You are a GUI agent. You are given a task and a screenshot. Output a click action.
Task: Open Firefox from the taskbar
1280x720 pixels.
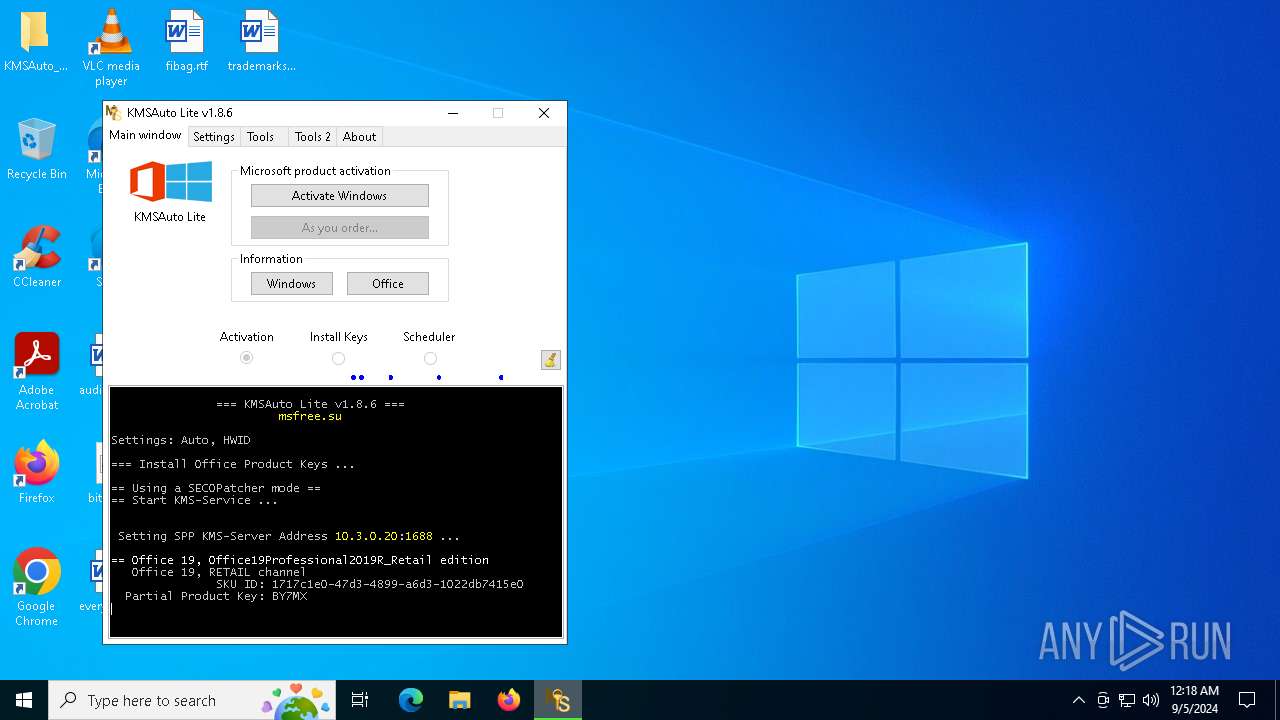(508, 700)
